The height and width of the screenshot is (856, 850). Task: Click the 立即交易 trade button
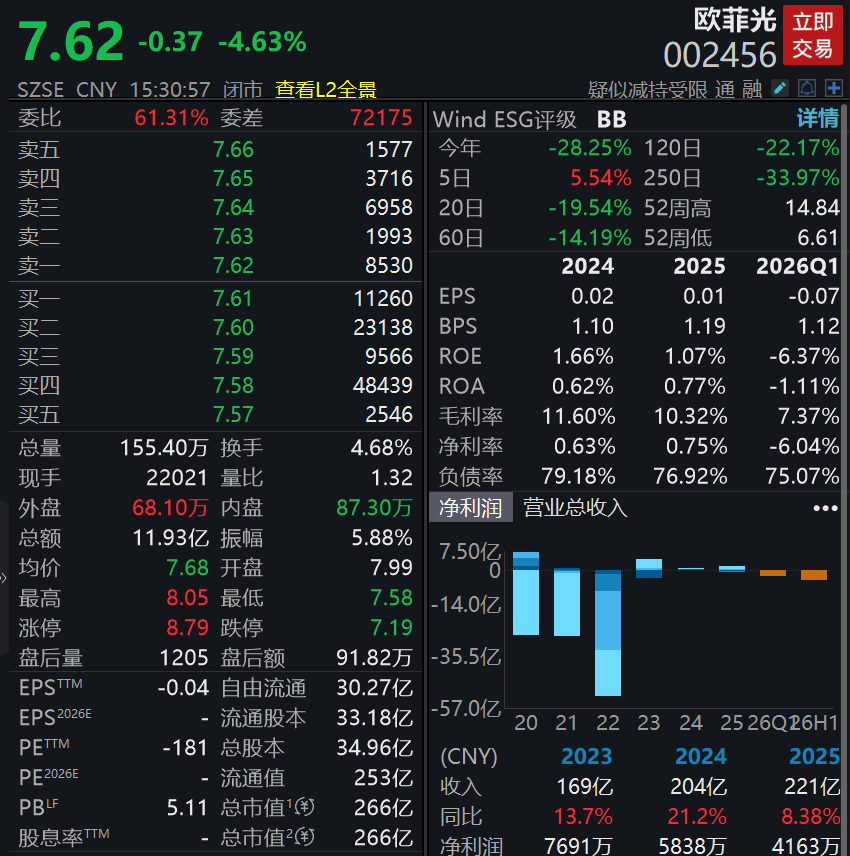point(813,35)
